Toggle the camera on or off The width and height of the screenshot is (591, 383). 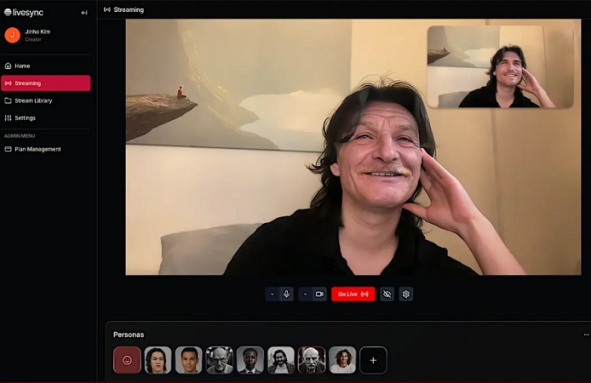point(320,294)
